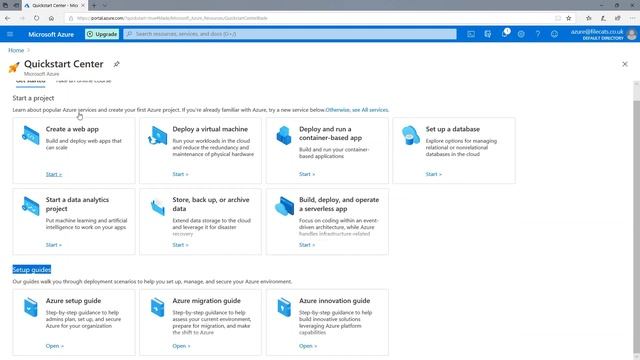Click the Set up a database icon
The height and width of the screenshot is (360, 640).
click(x=410, y=135)
